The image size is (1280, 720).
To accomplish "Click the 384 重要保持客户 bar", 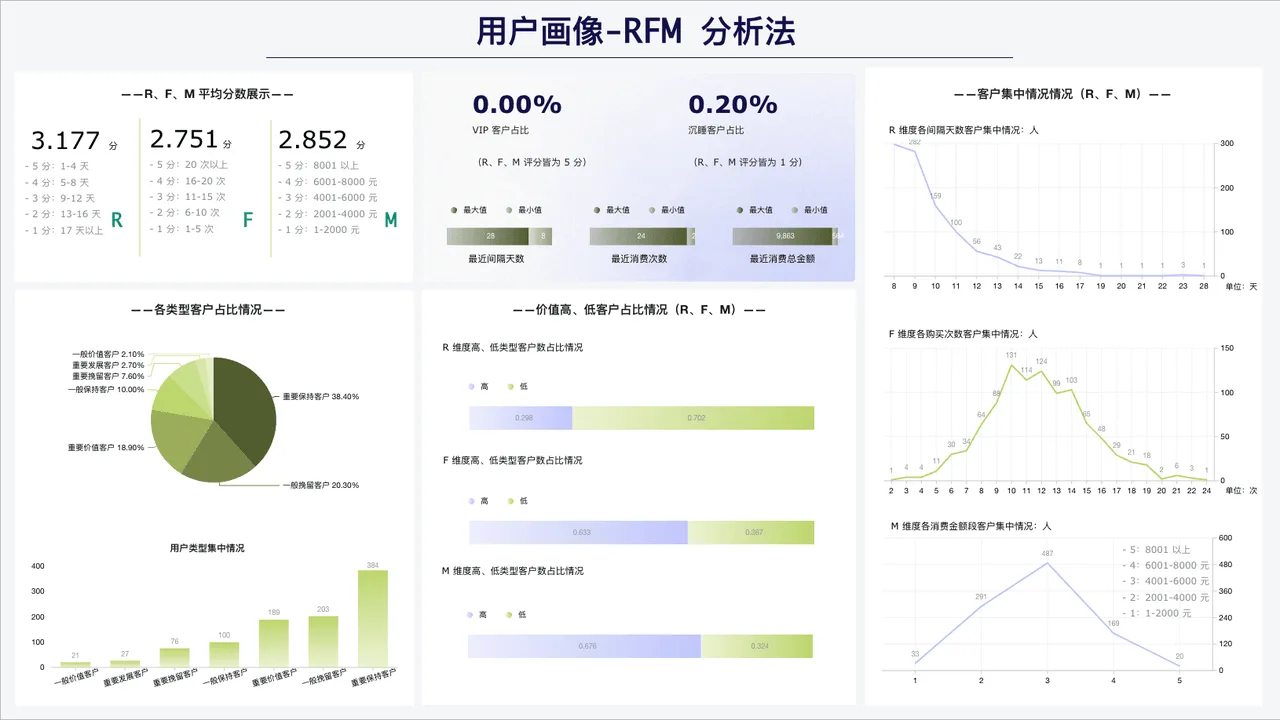I will pyautogui.click(x=373, y=618).
